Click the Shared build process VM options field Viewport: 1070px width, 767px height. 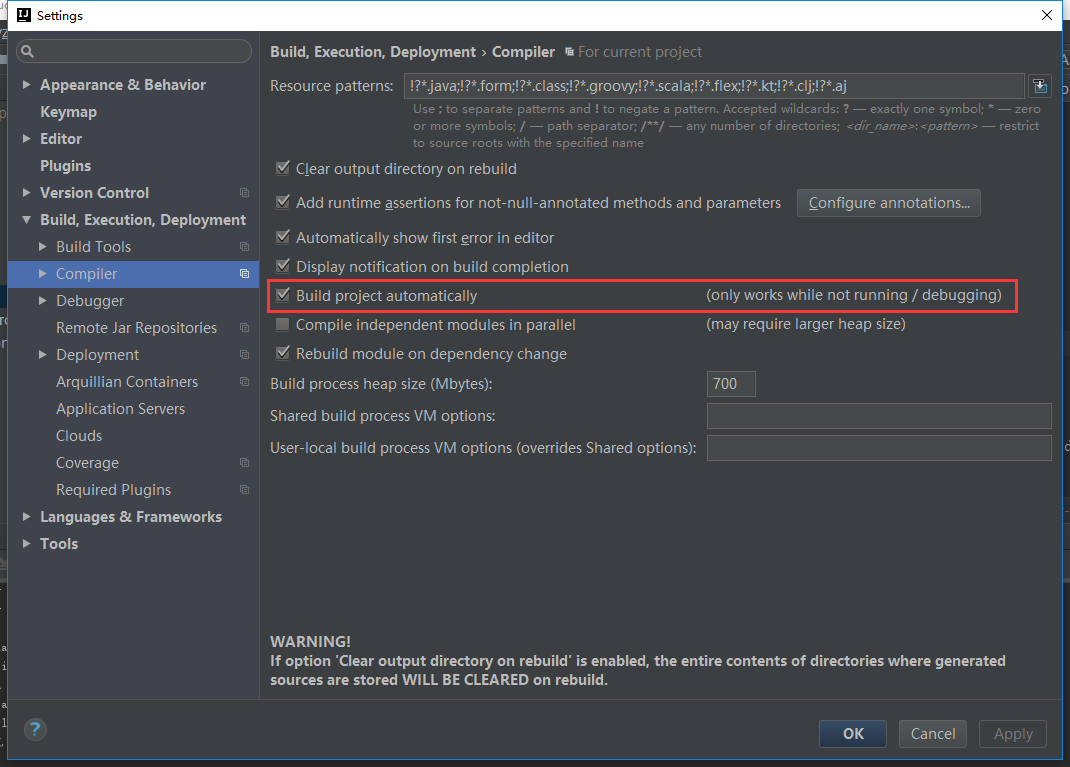click(878, 416)
